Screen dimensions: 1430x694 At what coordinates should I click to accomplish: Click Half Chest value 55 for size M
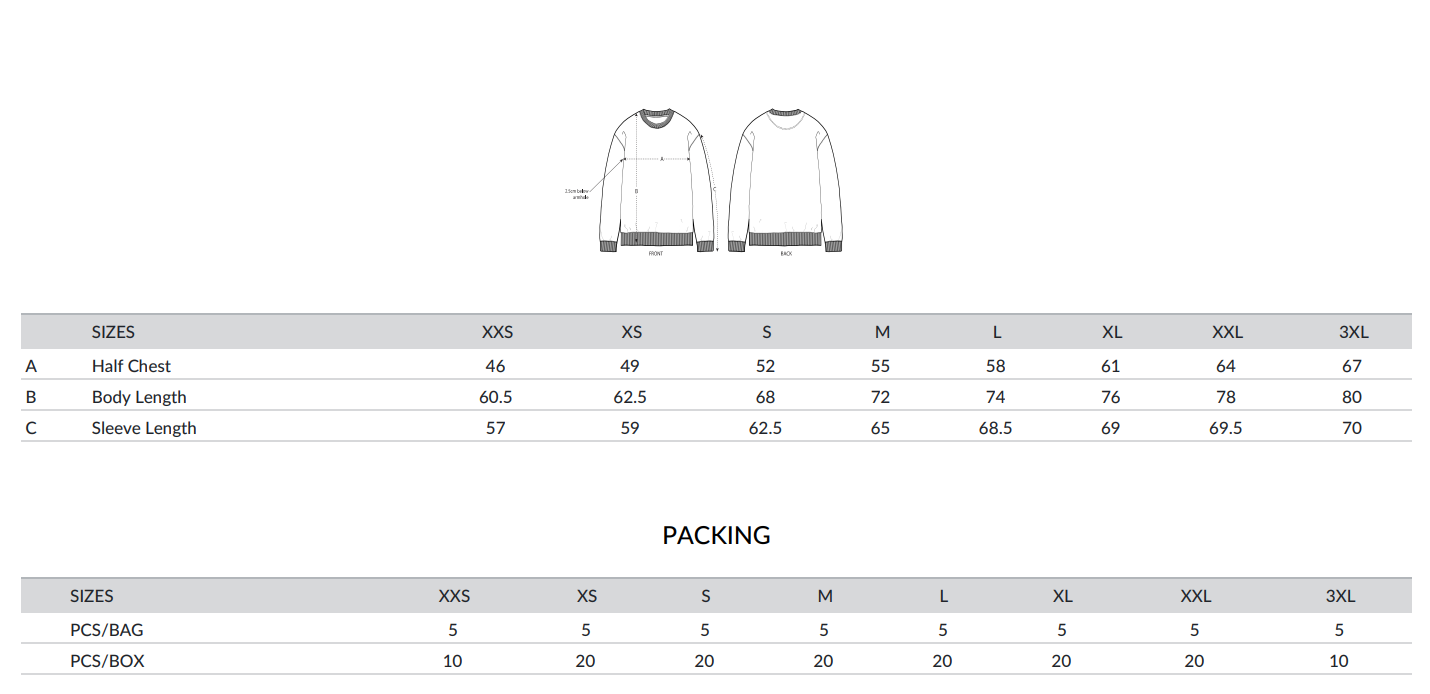tap(880, 366)
